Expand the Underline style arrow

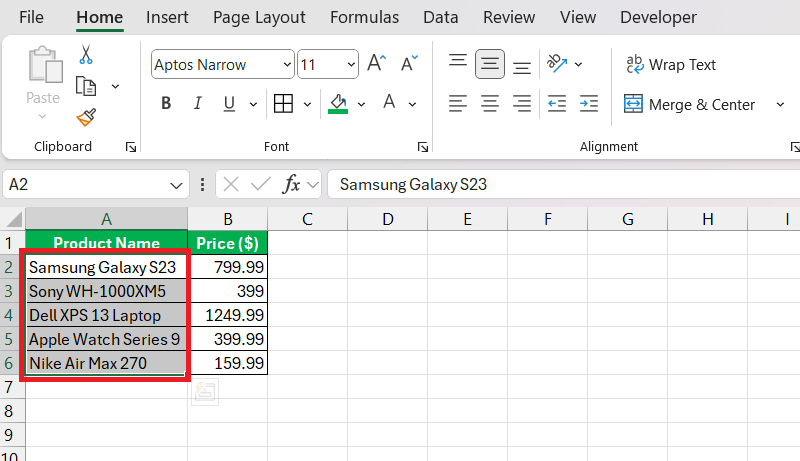(x=253, y=105)
